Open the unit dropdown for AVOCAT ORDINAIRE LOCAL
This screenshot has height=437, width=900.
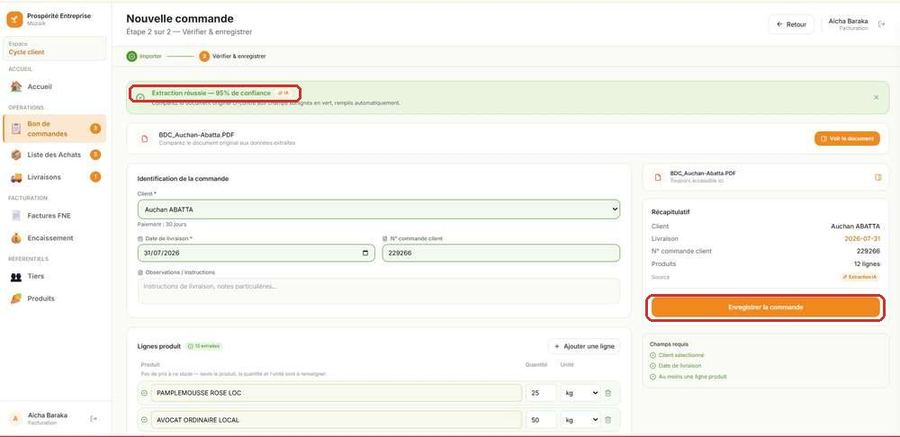coord(580,420)
